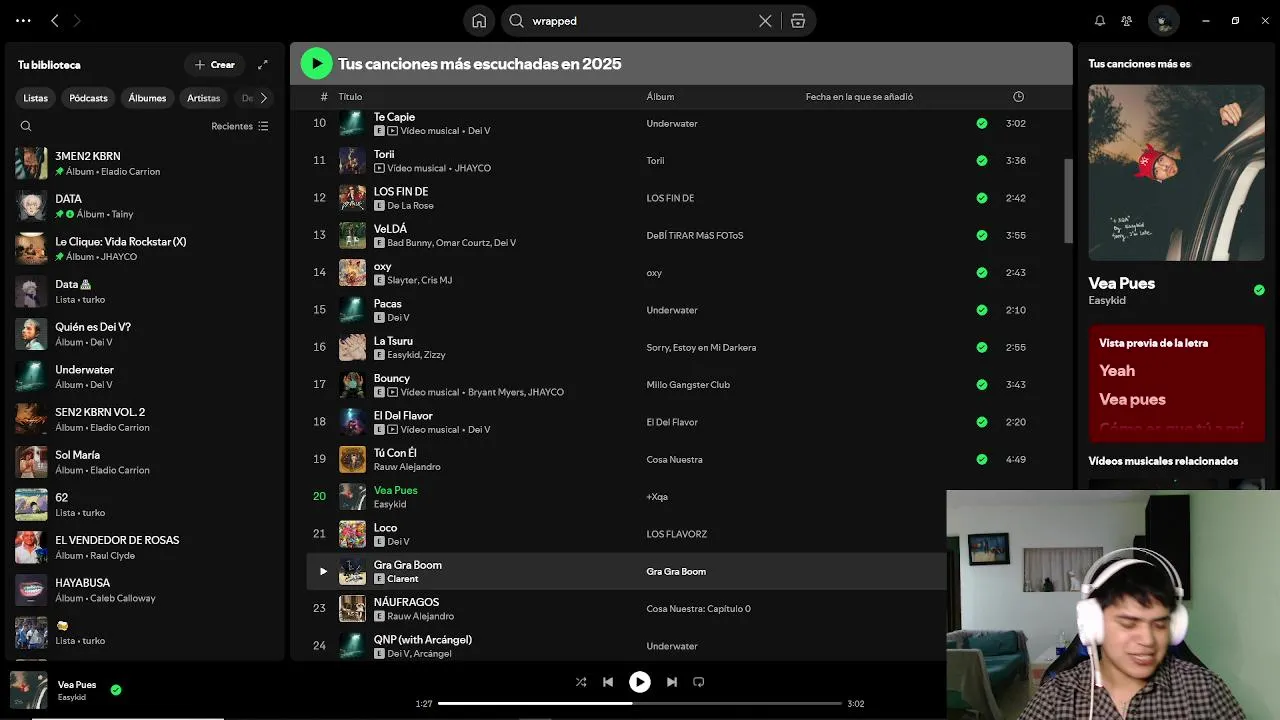Viewport: 1280px width, 720px height.
Task: Click now-playing cover in bottom bar
Action: point(29,690)
